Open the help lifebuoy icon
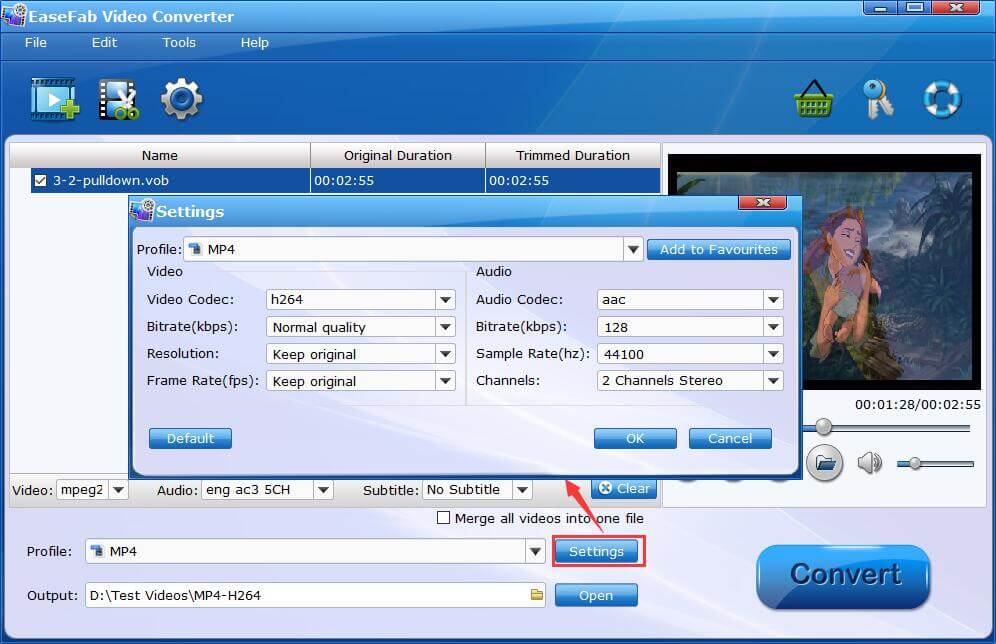This screenshot has height=644, width=996. point(941,99)
